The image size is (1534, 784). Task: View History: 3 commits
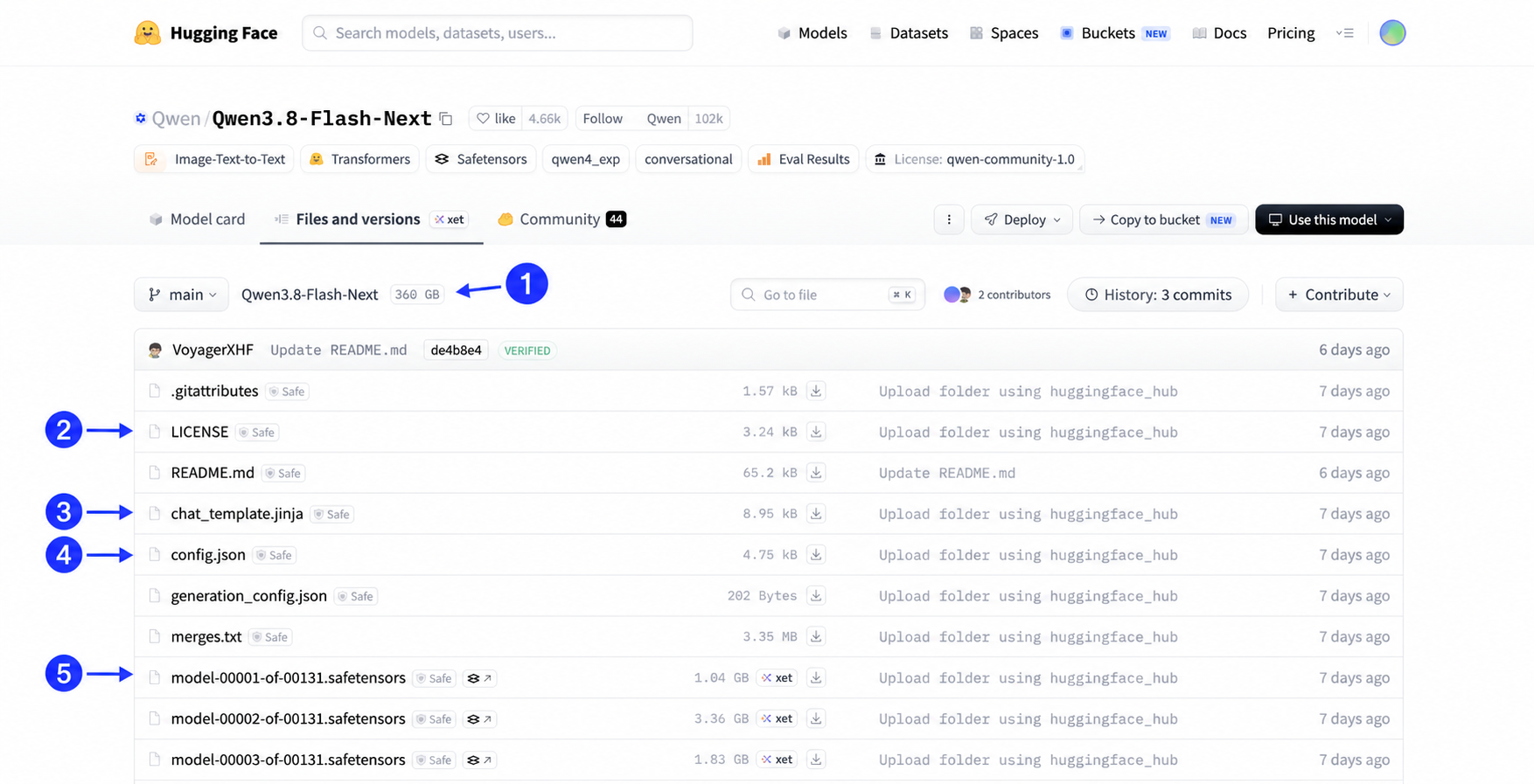point(1158,295)
